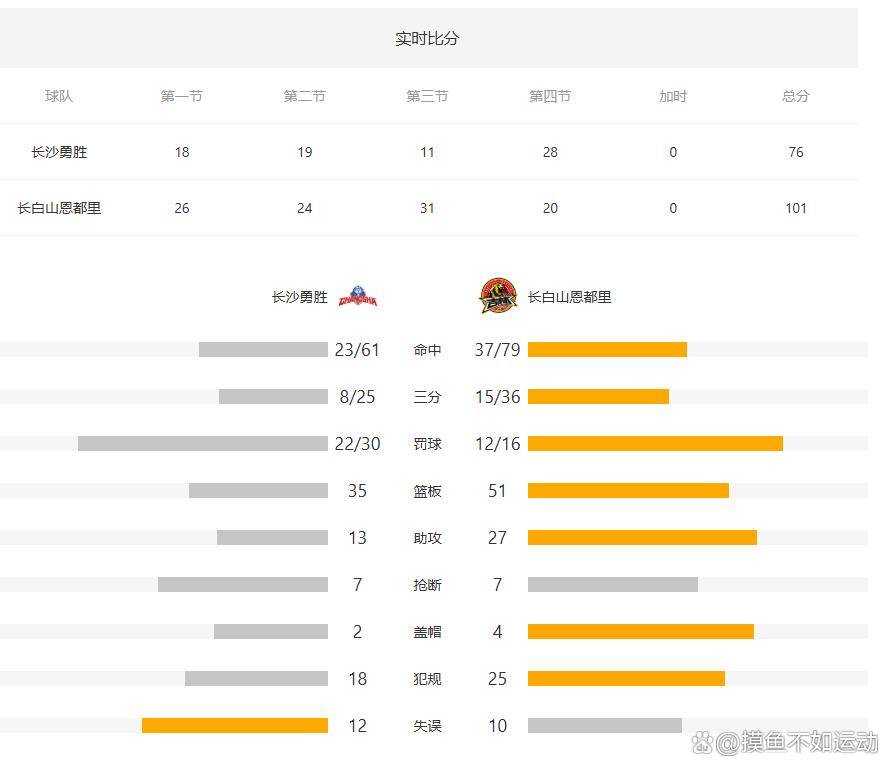Select the 总分 column header
The image size is (896, 774).
795,96
